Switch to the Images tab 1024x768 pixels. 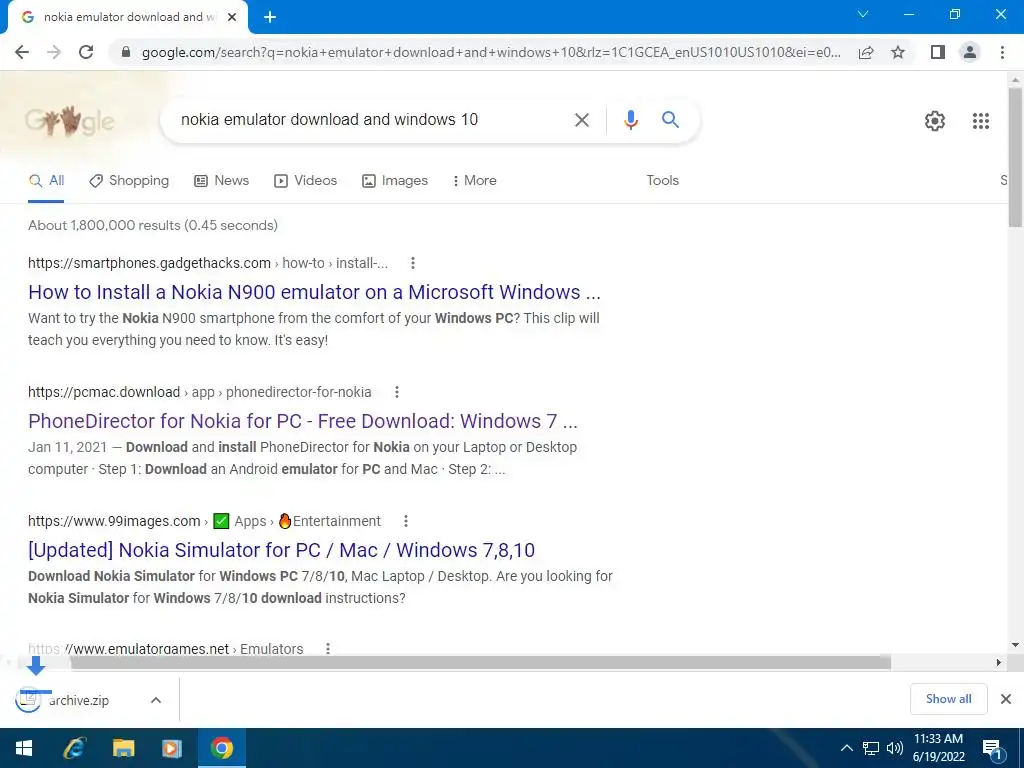(x=394, y=181)
